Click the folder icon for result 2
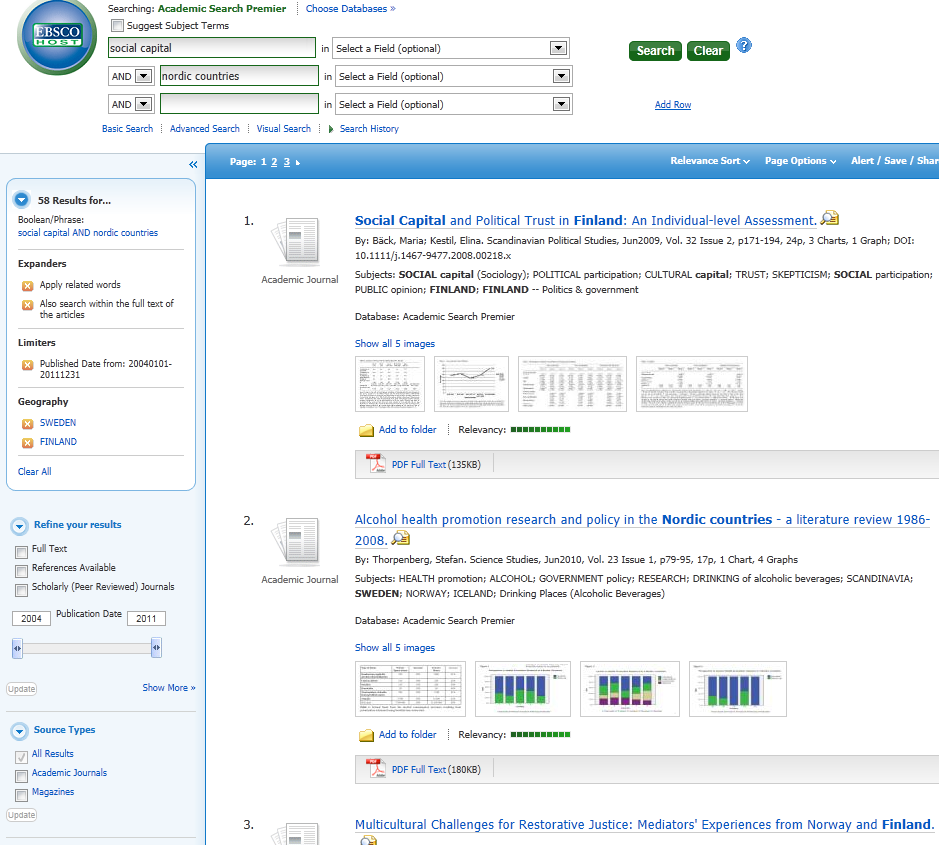 click(x=366, y=735)
